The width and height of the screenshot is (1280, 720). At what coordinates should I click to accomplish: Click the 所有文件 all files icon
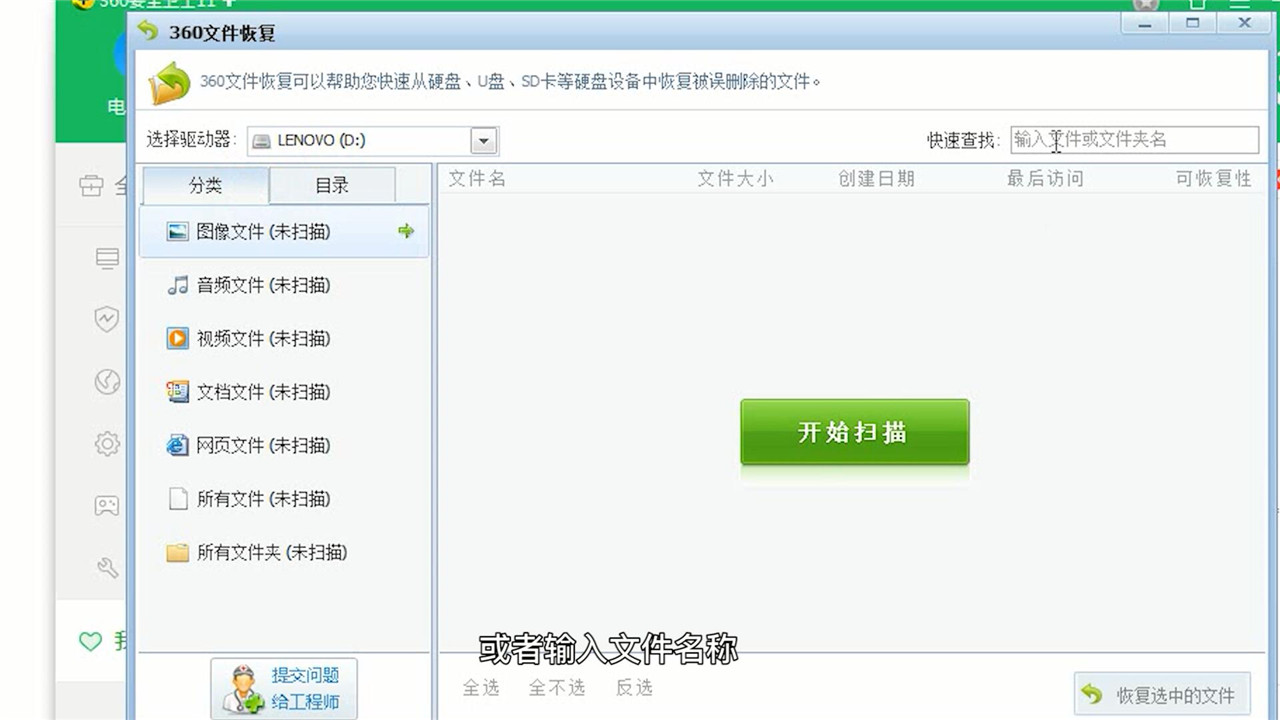click(x=178, y=499)
